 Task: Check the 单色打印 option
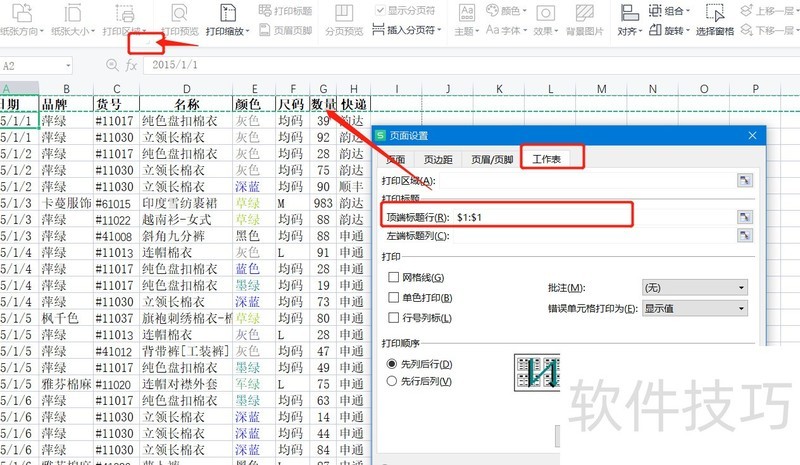click(394, 297)
